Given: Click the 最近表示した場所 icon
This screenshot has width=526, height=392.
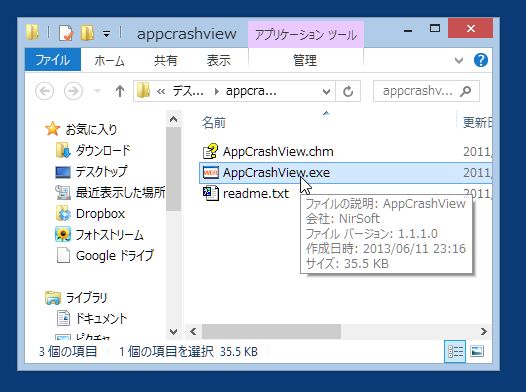Looking at the screenshot, I should coord(63,193).
